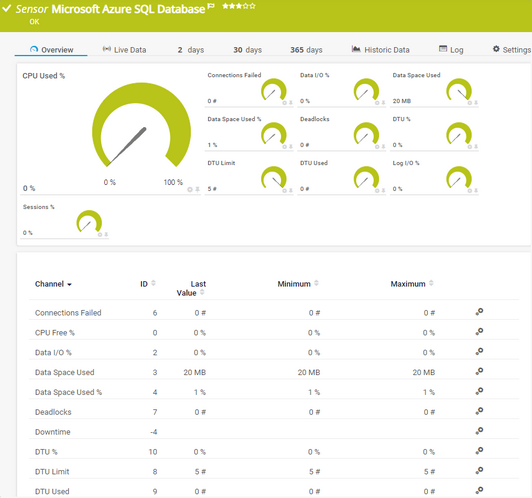Click Data Space Used % Minimum 1 %
This screenshot has height=498, width=532.
[314, 392]
